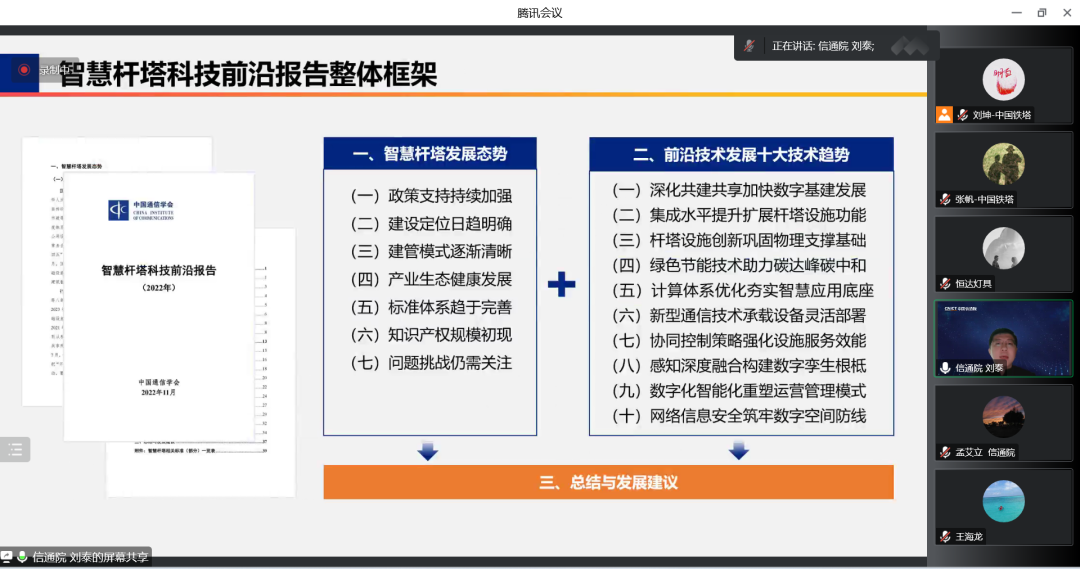Click the blue plus sign between slide boxes
This screenshot has height=569, width=1080.
tap(562, 284)
